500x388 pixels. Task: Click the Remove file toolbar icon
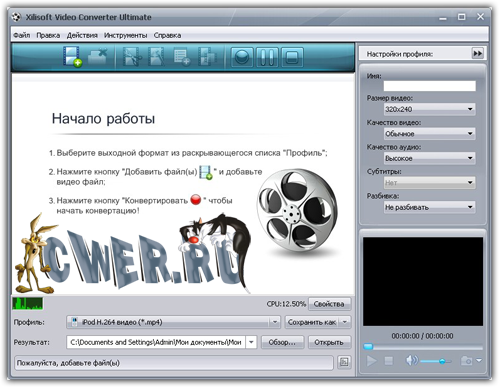(98, 56)
